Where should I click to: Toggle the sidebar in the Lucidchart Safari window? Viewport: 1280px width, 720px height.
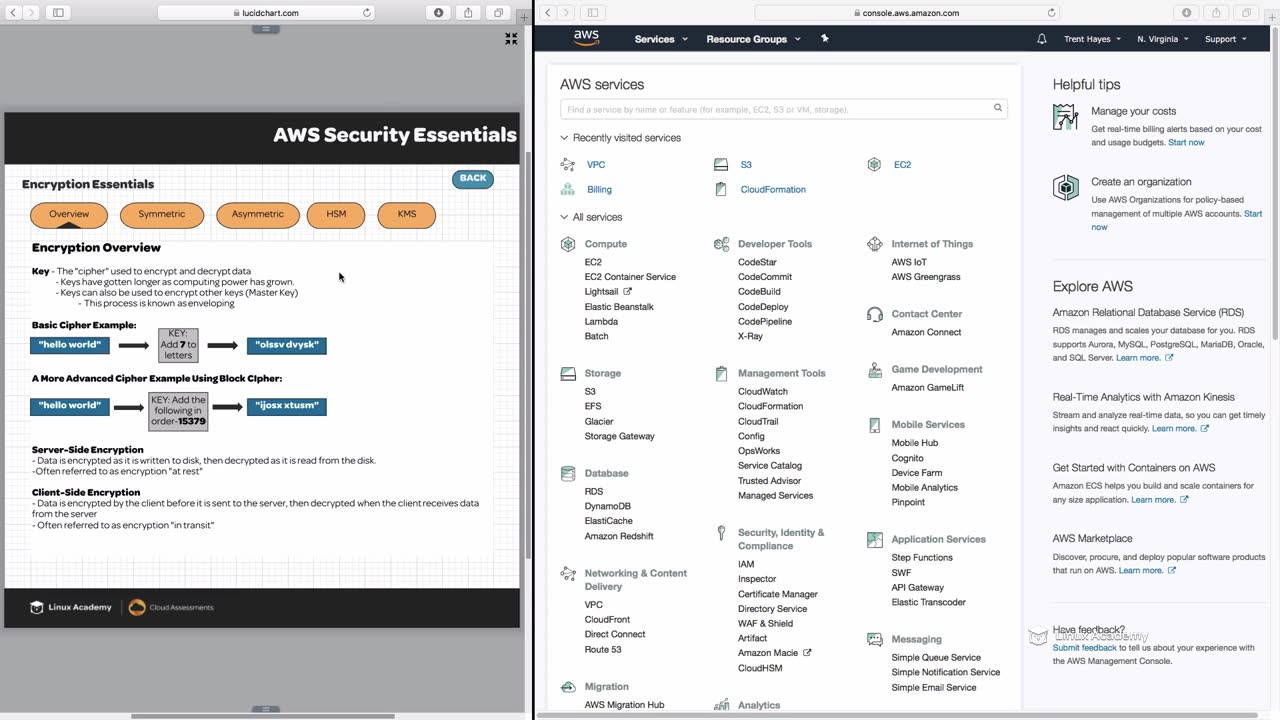click(58, 13)
